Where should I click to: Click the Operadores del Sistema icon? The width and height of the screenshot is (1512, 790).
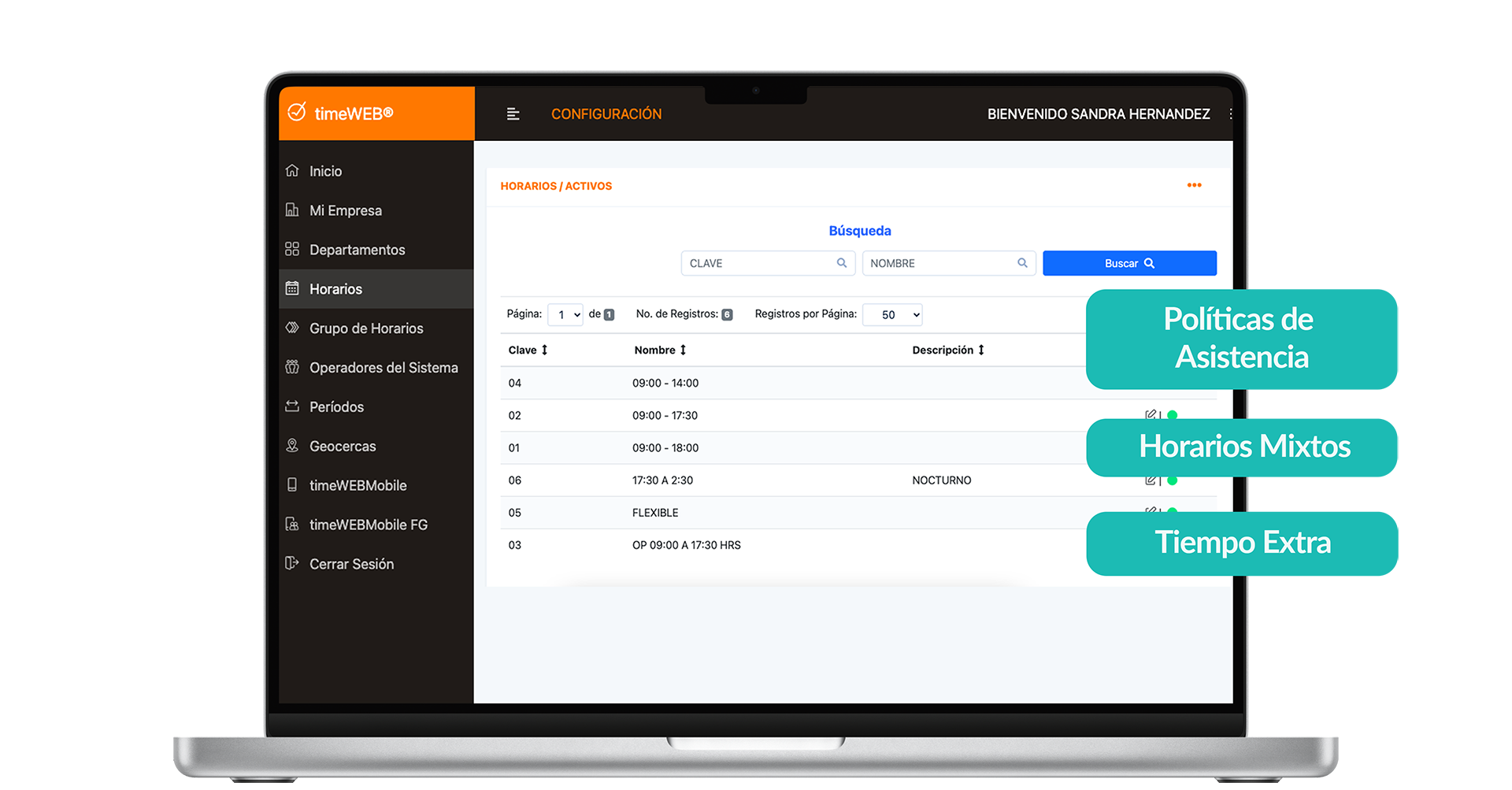coord(292,367)
